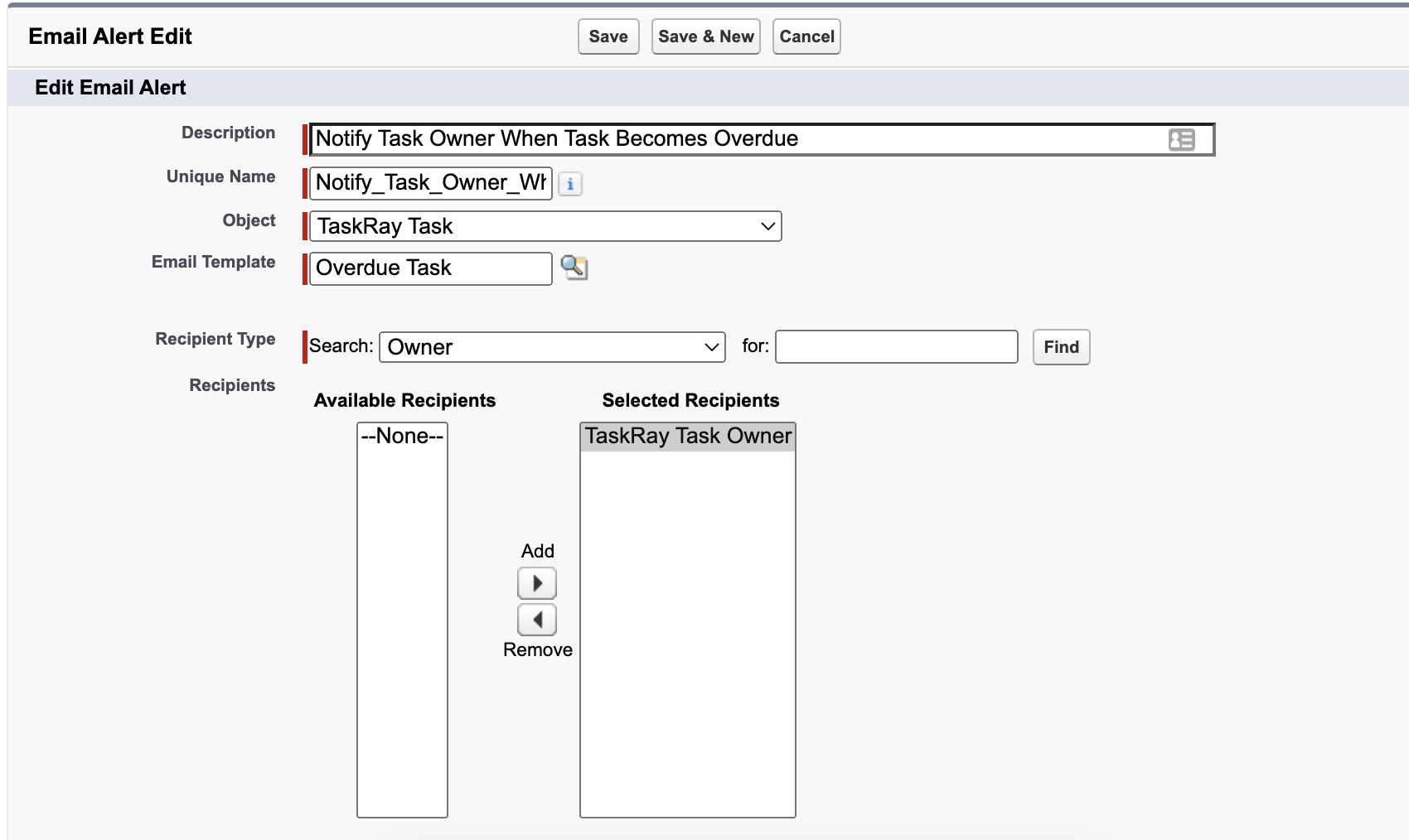Viewport: 1409px width, 840px height.
Task: Click the Add right-arrow button
Action: pos(537,583)
